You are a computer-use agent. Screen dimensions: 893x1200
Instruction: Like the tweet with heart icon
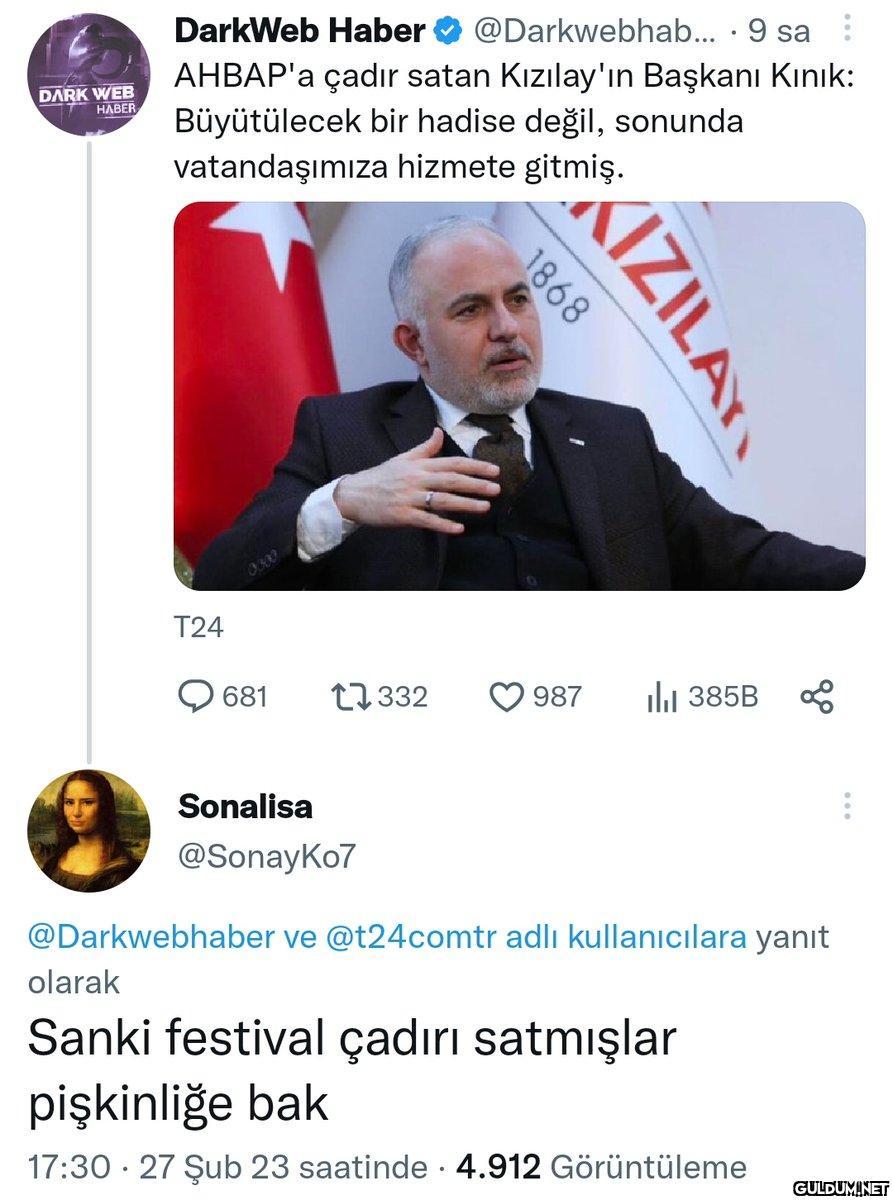506,696
